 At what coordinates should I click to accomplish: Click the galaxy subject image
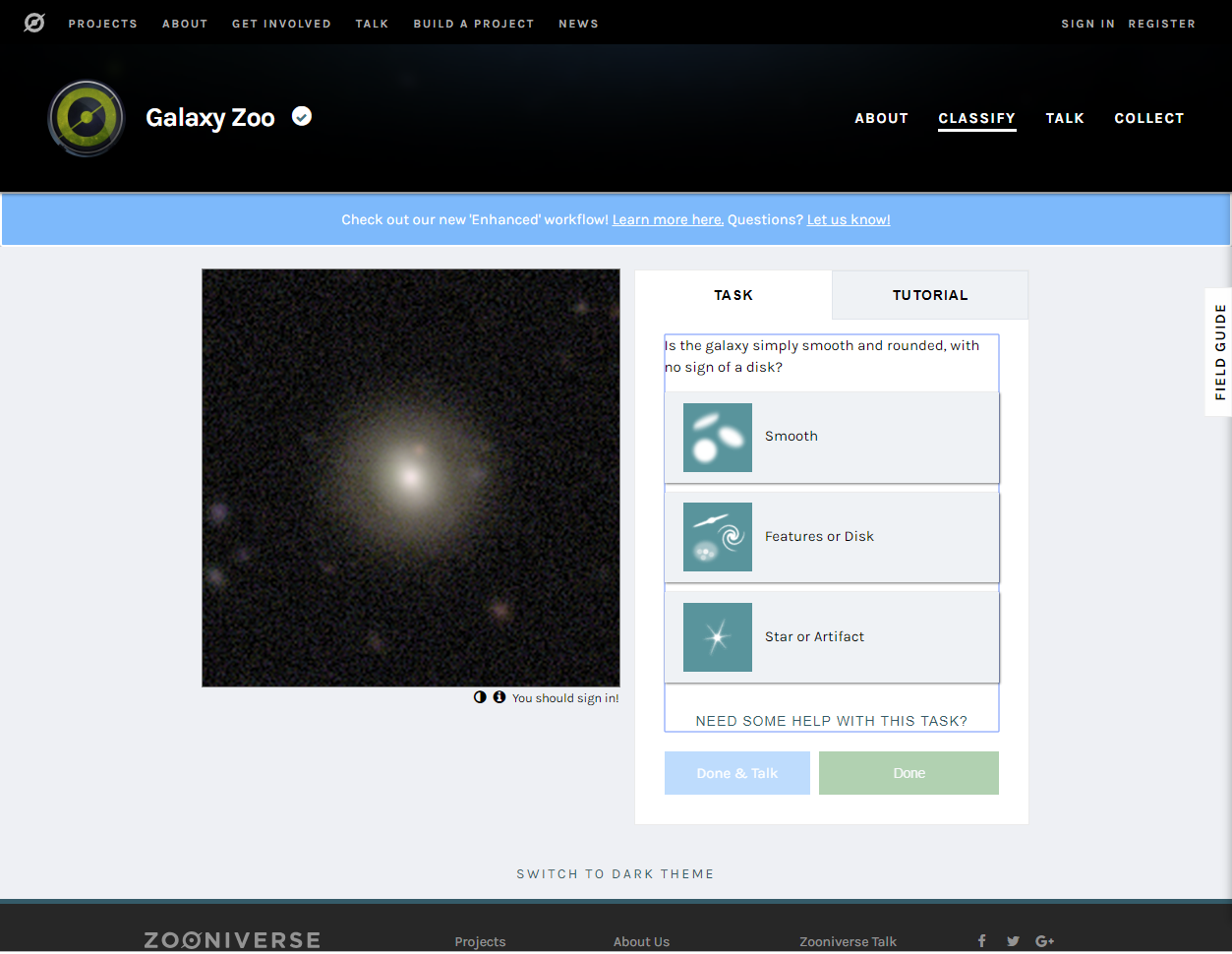click(x=411, y=478)
